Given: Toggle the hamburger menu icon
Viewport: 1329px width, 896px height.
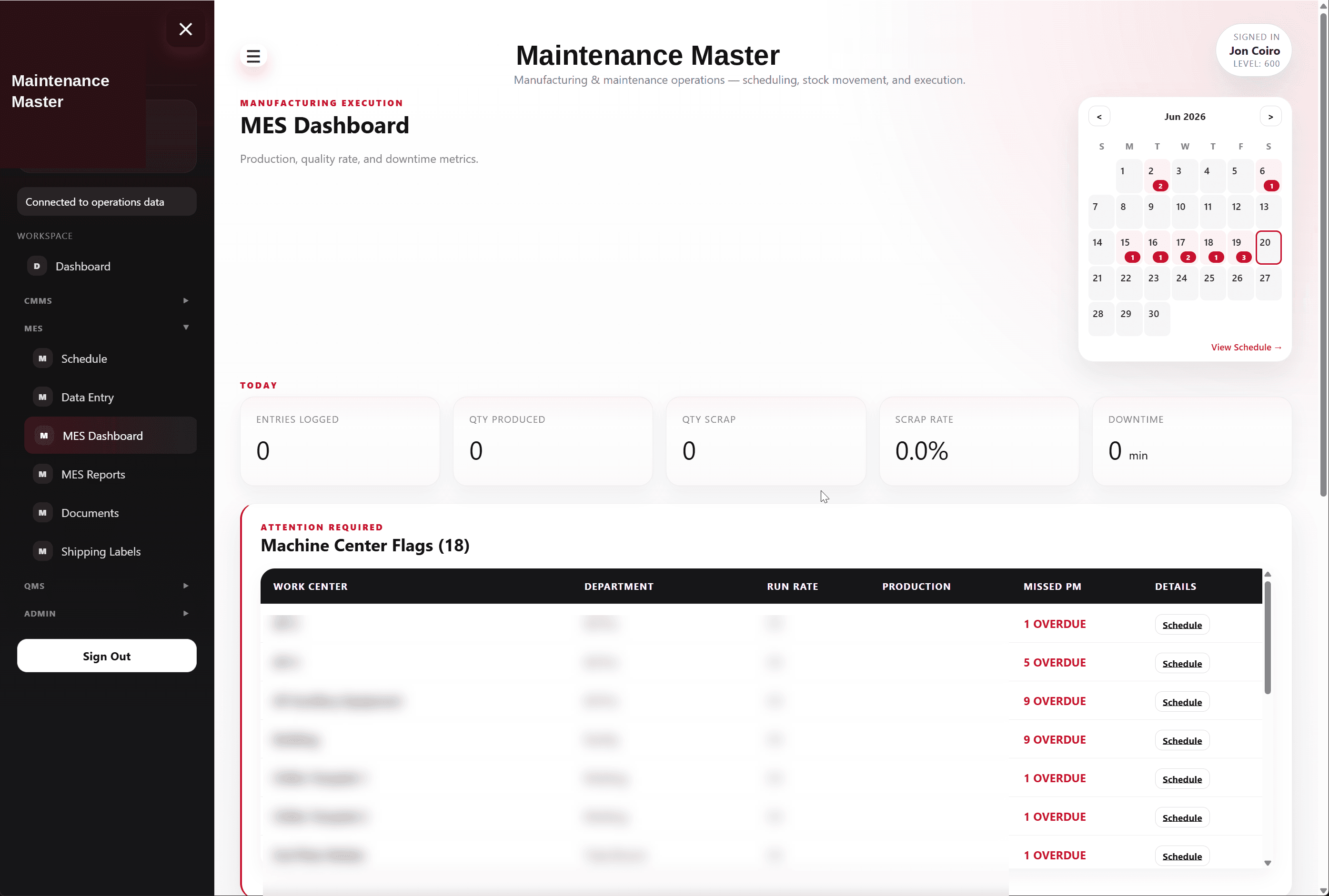Looking at the screenshot, I should [x=253, y=56].
